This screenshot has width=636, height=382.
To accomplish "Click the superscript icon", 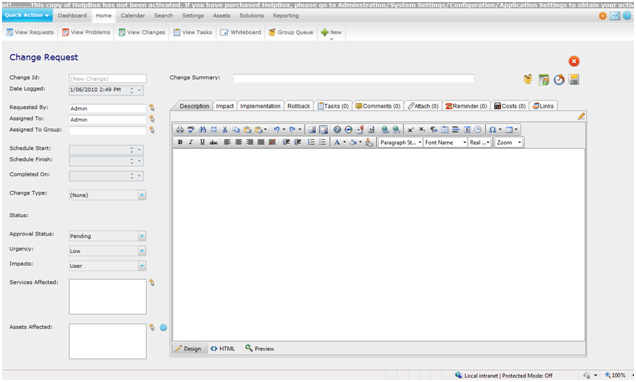I will coord(410,130).
